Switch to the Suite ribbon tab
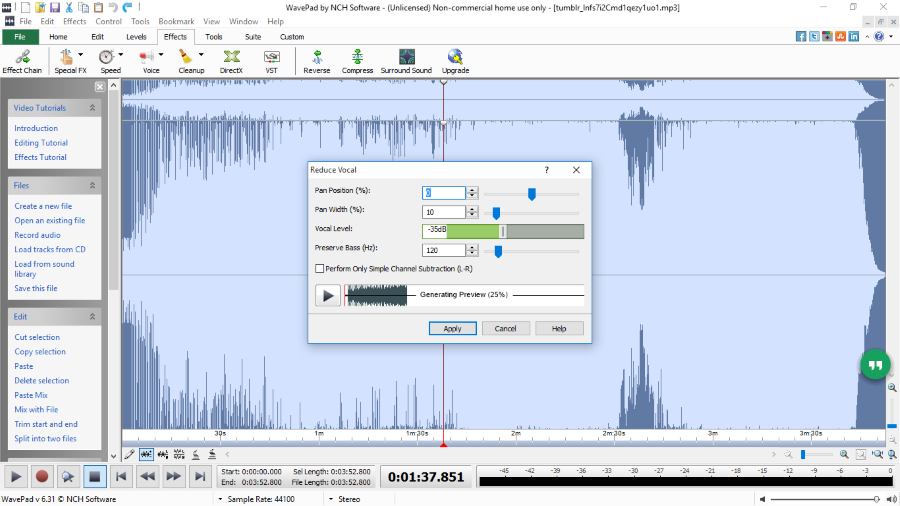The width and height of the screenshot is (900, 506). click(253, 37)
